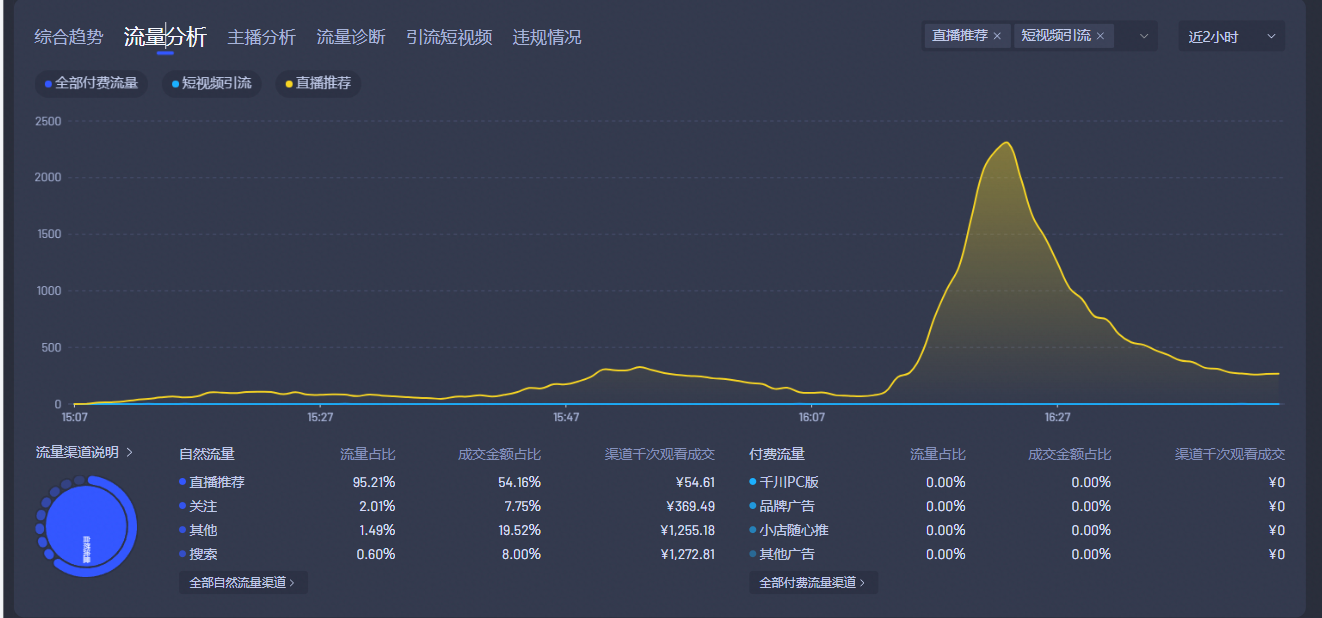
Task: Click the blue traffic donut chart
Action: 86,526
